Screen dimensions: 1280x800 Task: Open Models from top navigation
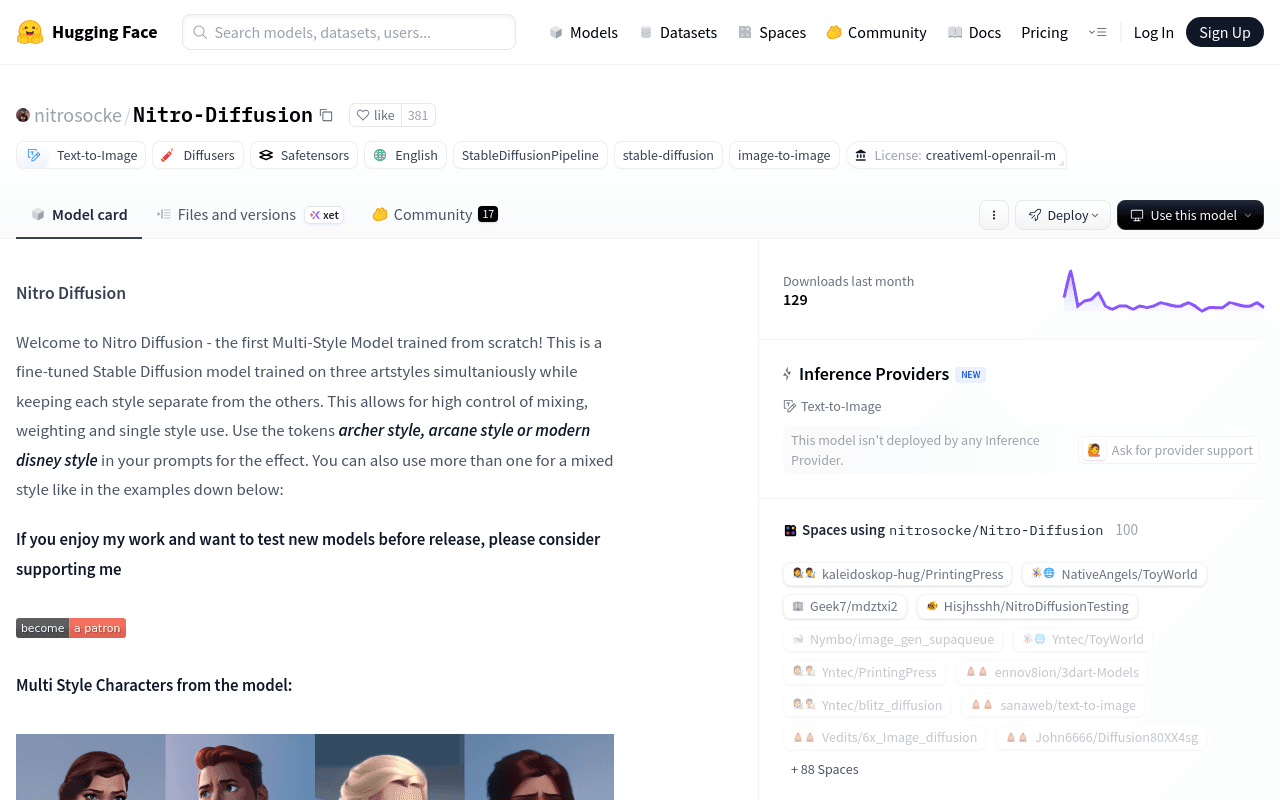click(583, 32)
